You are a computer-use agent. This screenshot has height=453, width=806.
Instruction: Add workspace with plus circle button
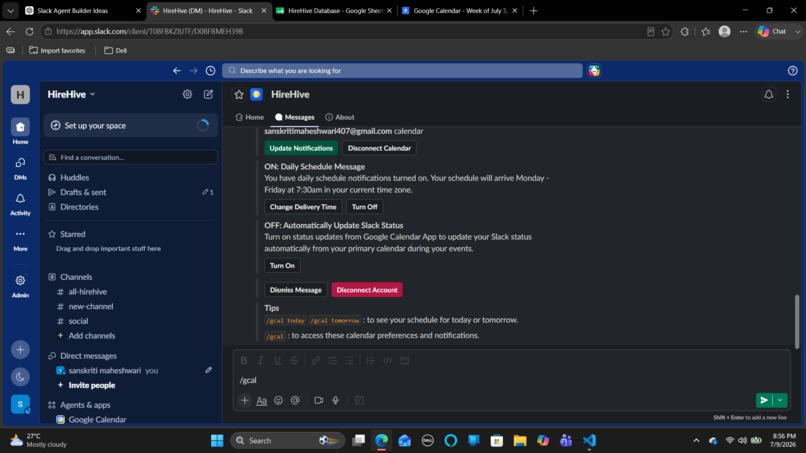20,350
